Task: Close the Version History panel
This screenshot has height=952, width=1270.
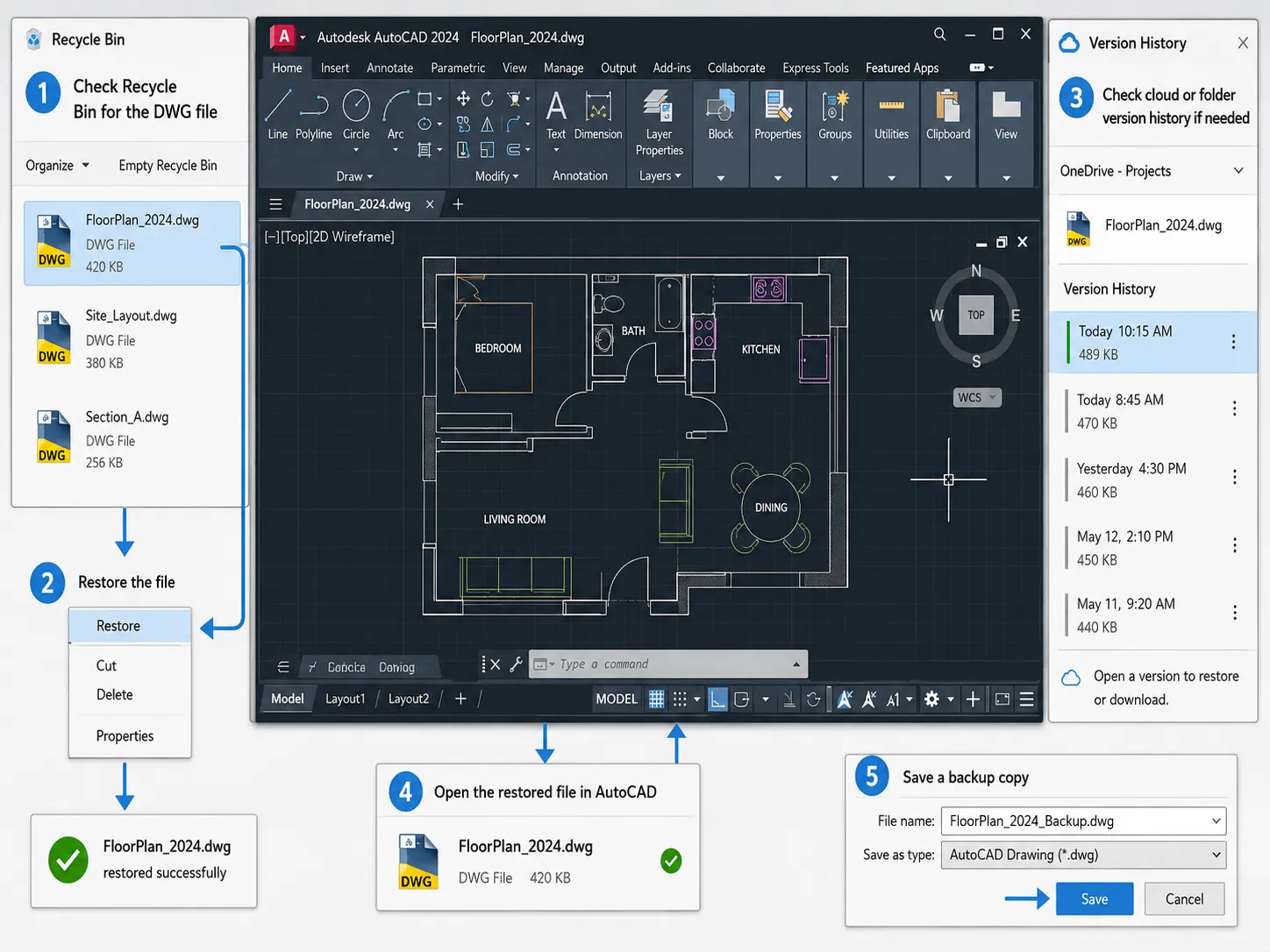Action: (1243, 43)
